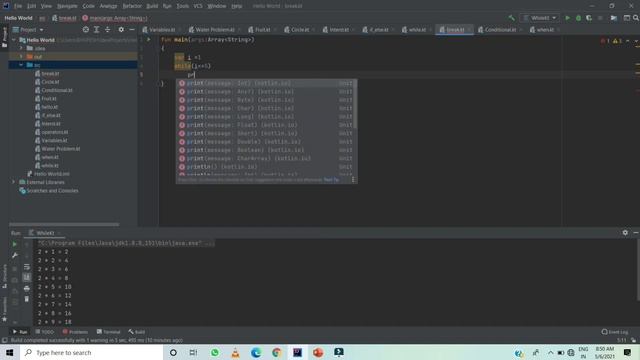
Task: Click the run gutter arrow beside fun main
Action: (149, 40)
